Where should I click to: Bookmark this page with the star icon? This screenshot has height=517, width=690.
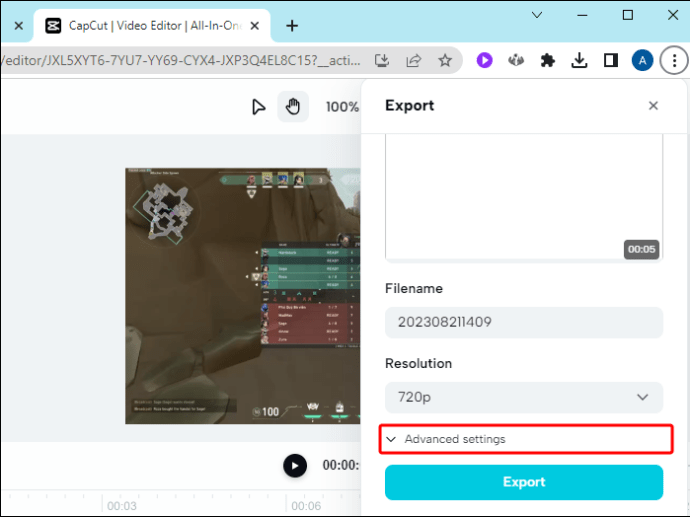[445, 60]
